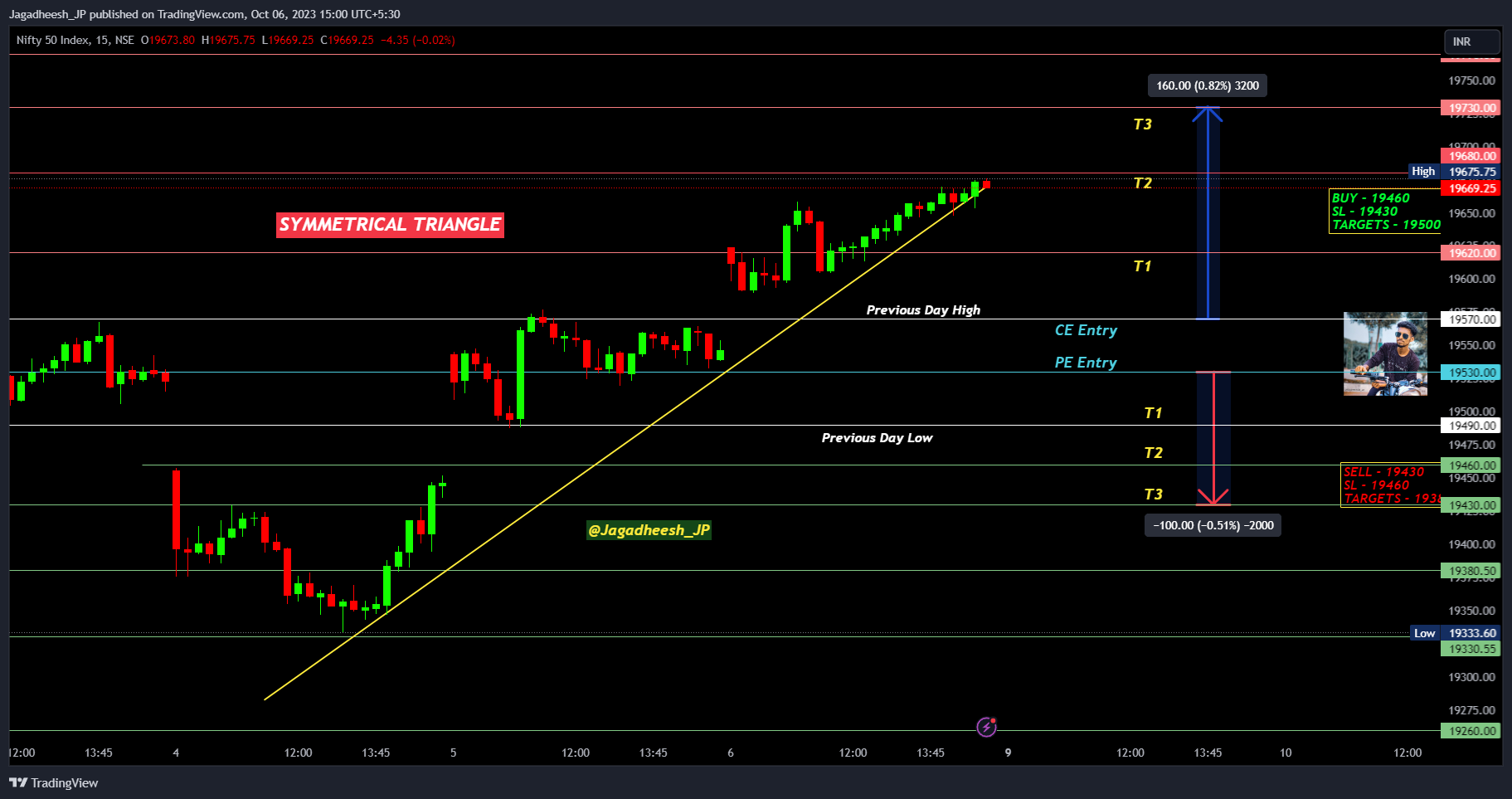
Task: Open the INR currency selector
Action: click(x=1472, y=41)
